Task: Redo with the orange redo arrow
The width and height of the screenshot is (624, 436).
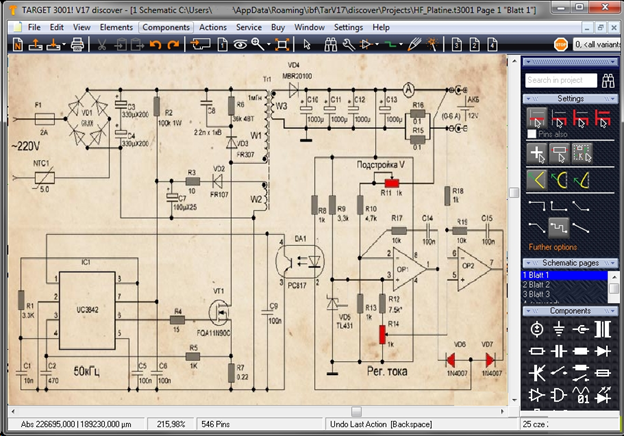Action: pos(174,44)
